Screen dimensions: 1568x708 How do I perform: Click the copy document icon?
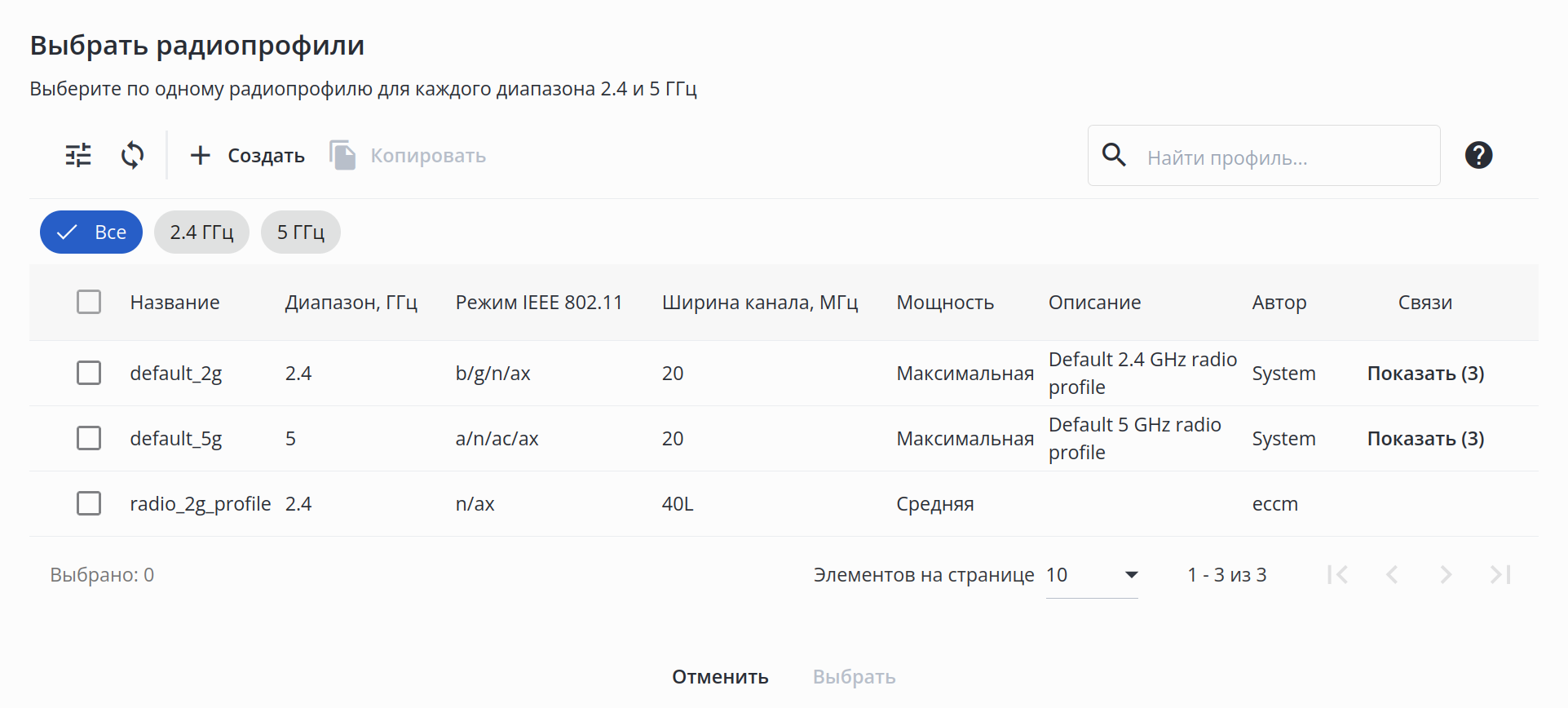pyautogui.click(x=342, y=155)
